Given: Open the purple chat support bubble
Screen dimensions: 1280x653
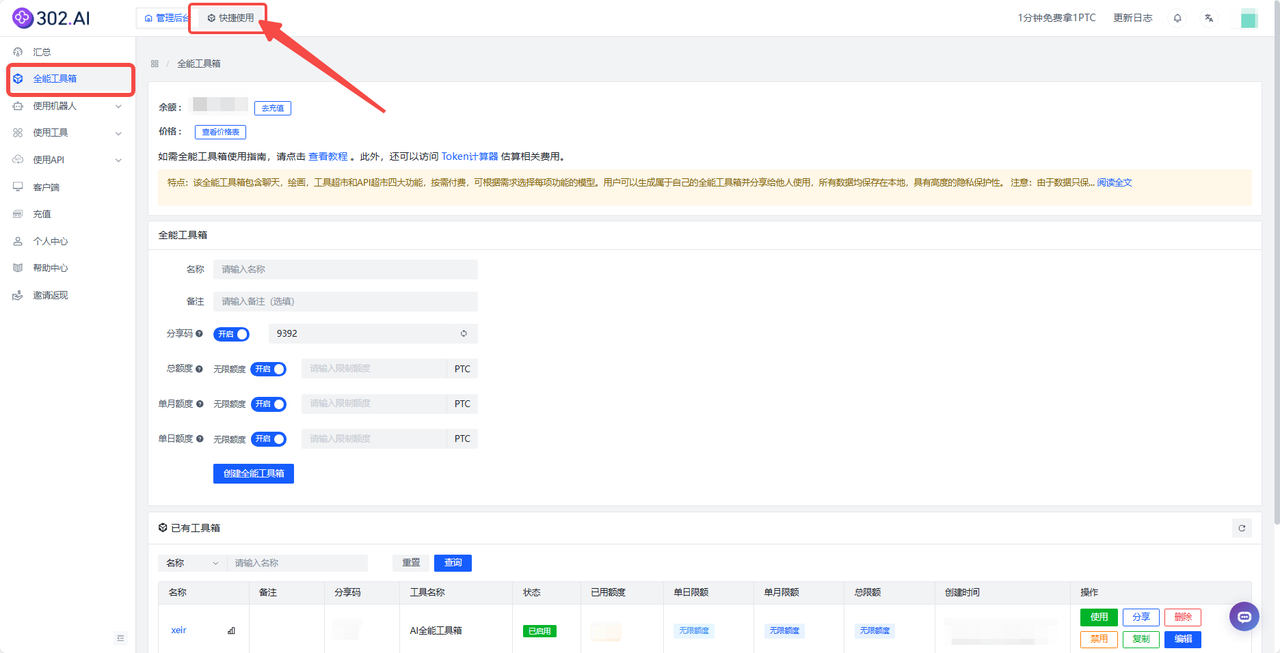Looking at the screenshot, I should pyautogui.click(x=1244, y=617).
